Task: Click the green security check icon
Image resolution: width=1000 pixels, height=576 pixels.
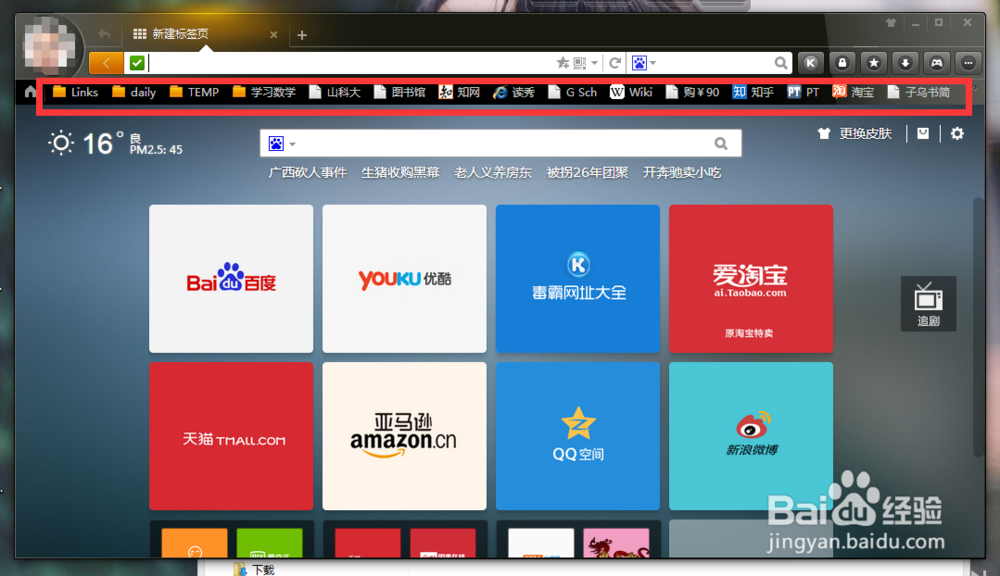Action: pyautogui.click(x=136, y=63)
